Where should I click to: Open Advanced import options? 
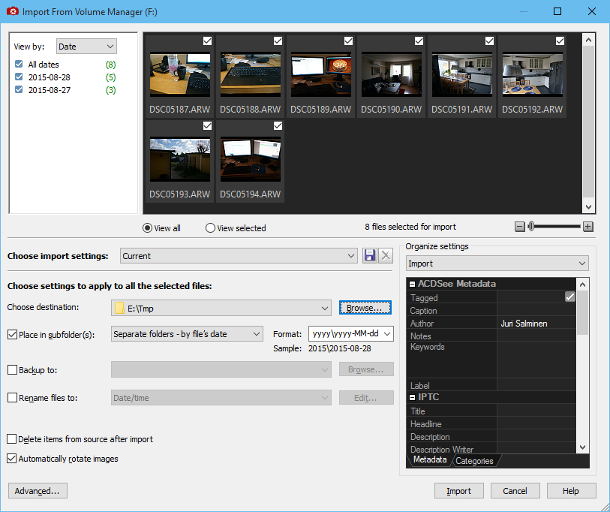coord(37,491)
